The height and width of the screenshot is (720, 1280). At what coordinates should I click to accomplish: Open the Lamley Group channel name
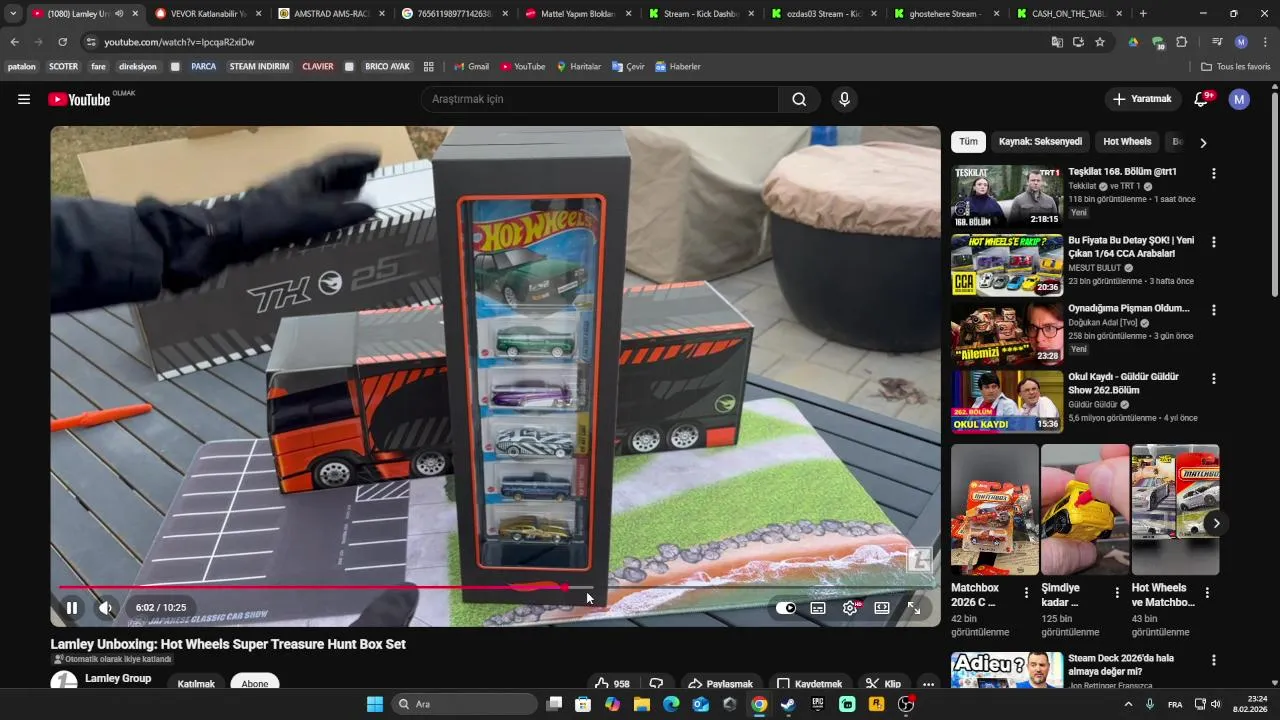118,678
